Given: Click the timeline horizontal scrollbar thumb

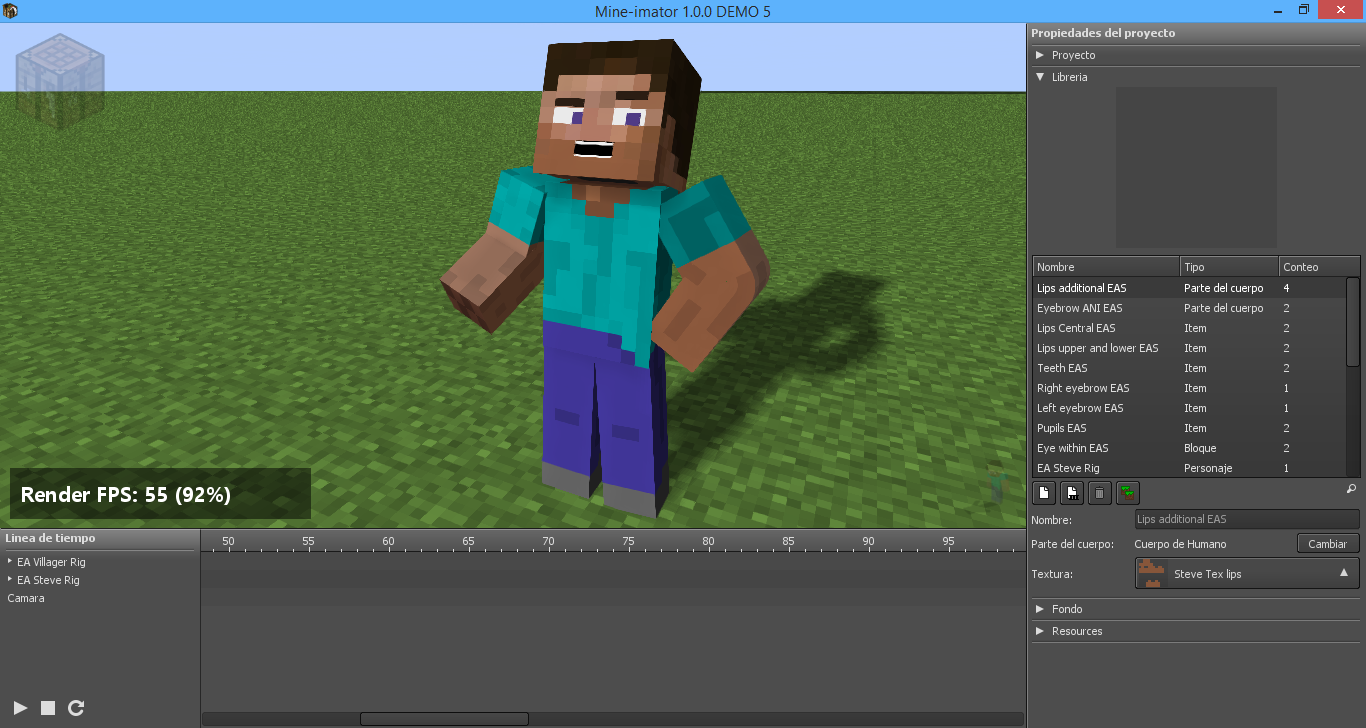Looking at the screenshot, I should tap(444, 719).
